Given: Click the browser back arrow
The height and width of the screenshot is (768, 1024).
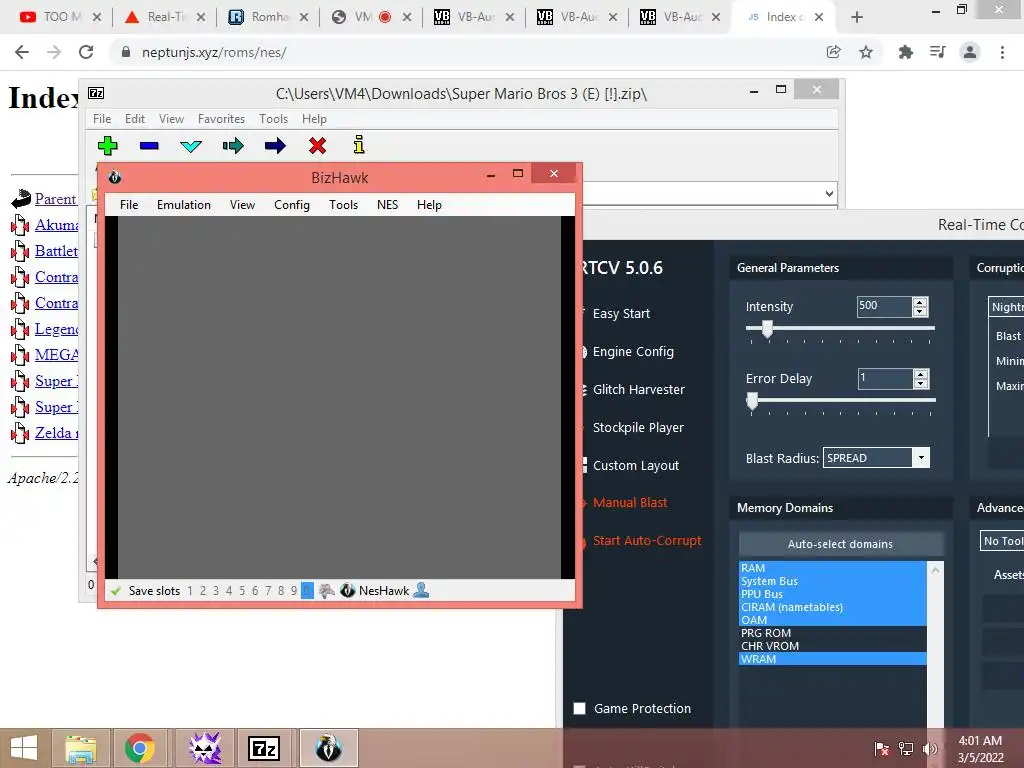Looking at the screenshot, I should (x=22, y=52).
